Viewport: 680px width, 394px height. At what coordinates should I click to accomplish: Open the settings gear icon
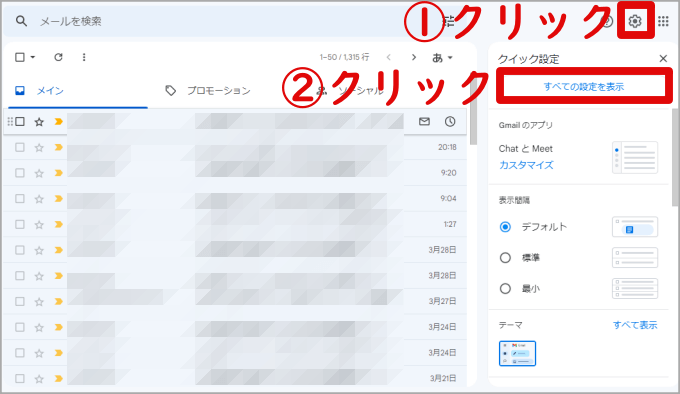635,21
